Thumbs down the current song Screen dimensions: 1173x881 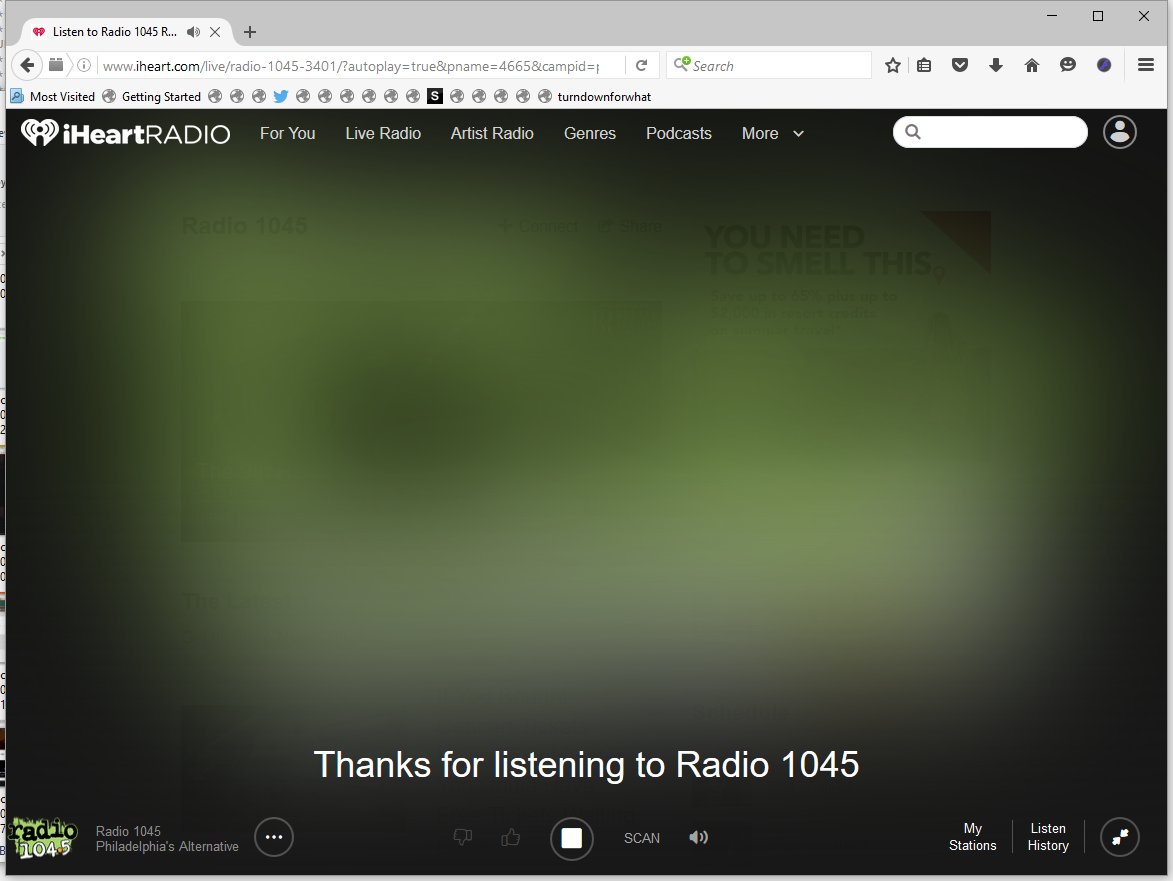click(x=463, y=837)
